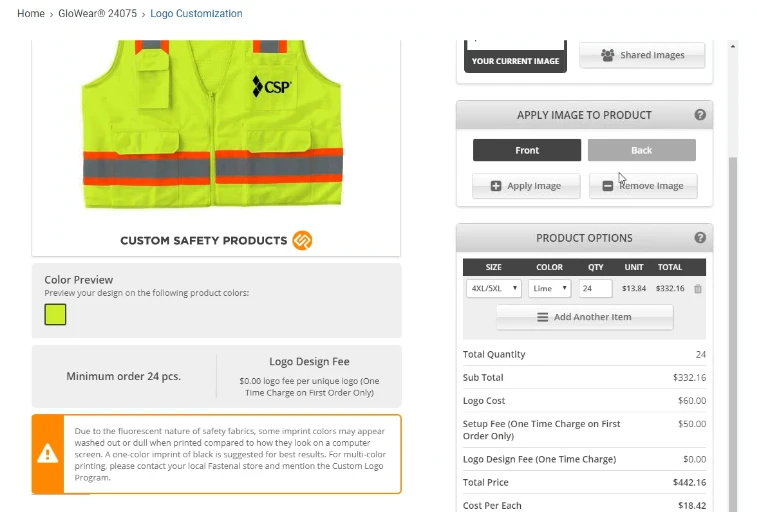757x512 pixels.
Task: Switch to the Front view tab
Action: tap(527, 150)
